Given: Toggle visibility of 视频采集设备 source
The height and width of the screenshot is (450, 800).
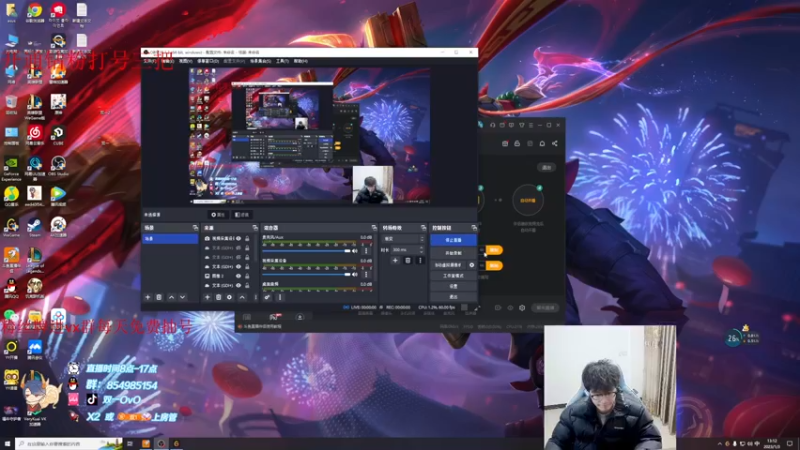Looking at the screenshot, I should [238, 238].
